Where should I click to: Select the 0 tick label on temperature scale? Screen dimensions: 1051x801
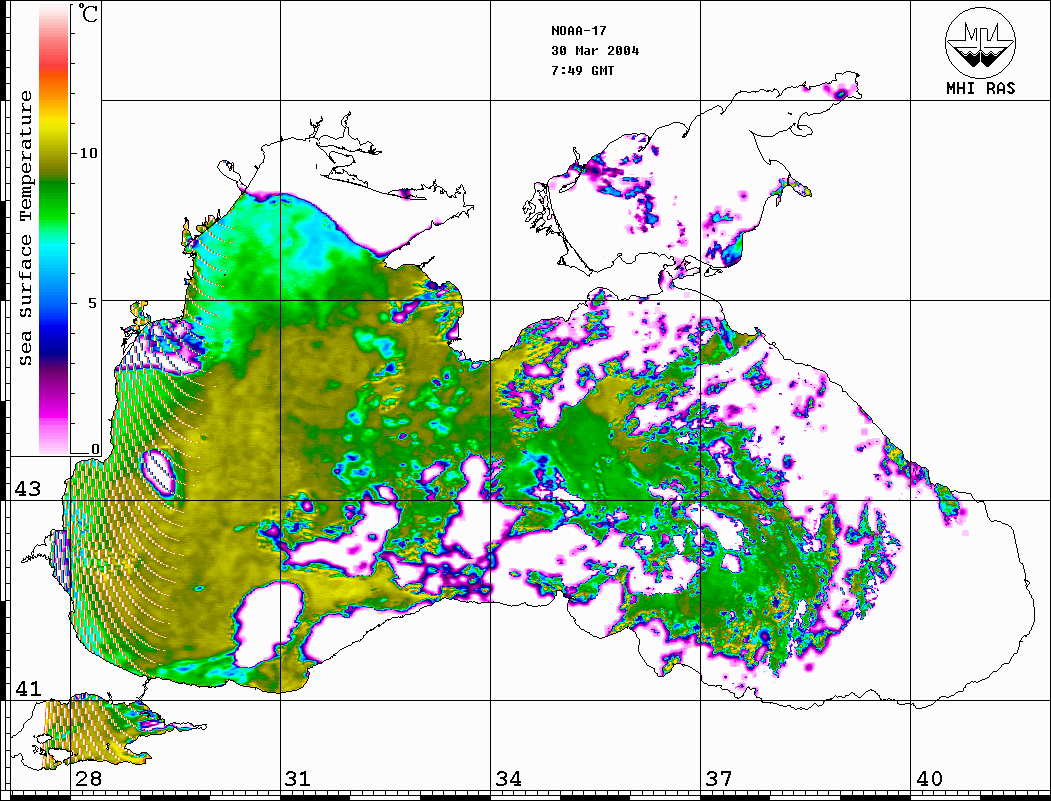pyautogui.click(x=95, y=450)
